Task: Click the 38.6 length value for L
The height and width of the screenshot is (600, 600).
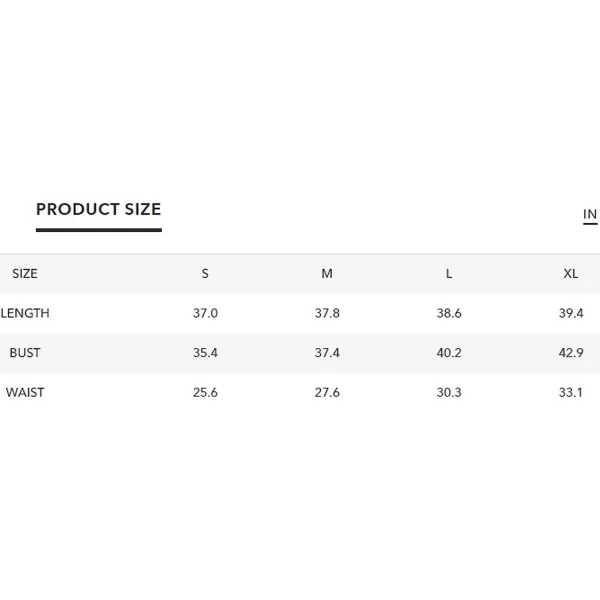Action: (x=449, y=313)
